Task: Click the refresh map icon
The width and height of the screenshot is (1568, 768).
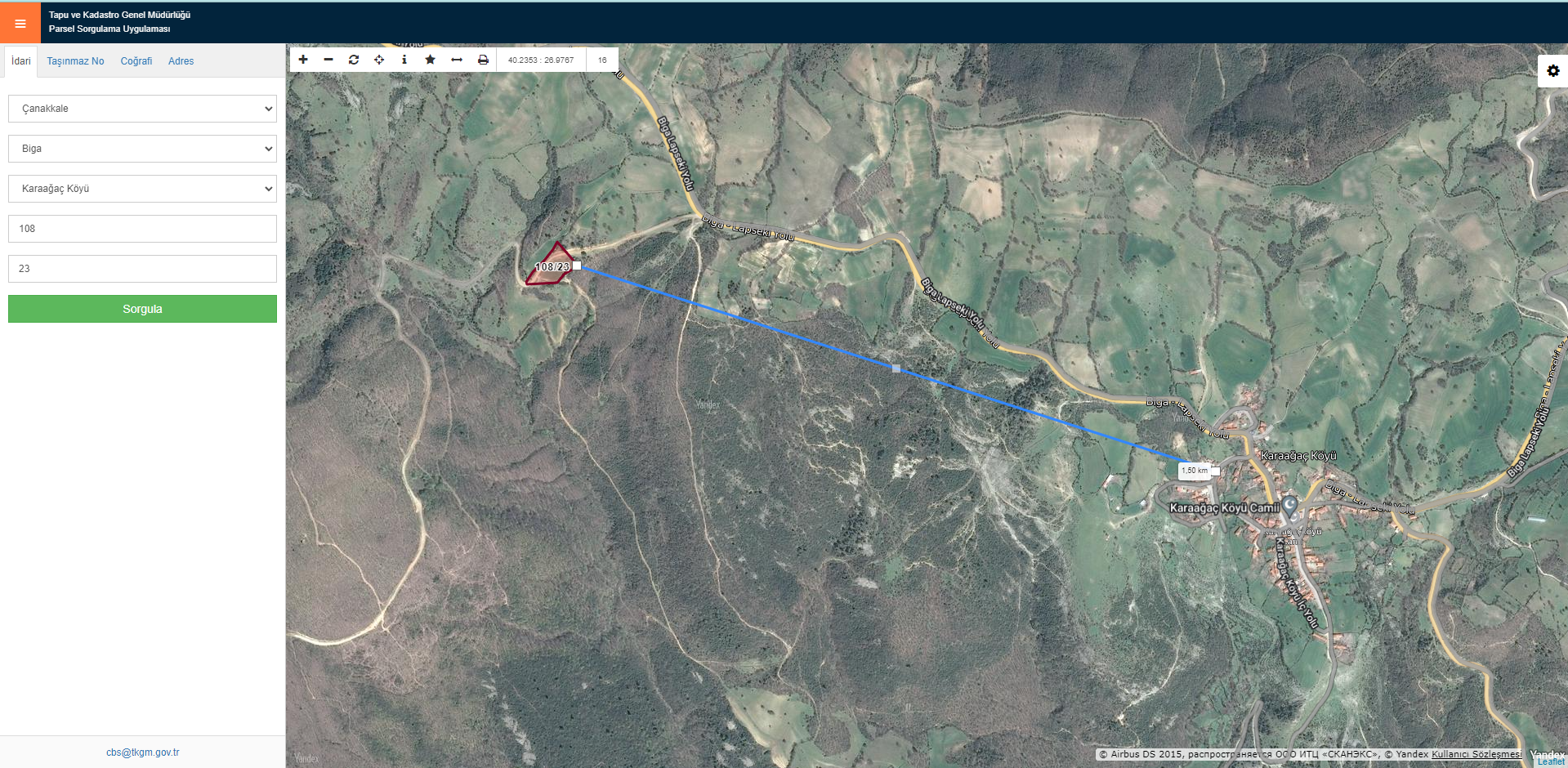Action: pos(354,60)
